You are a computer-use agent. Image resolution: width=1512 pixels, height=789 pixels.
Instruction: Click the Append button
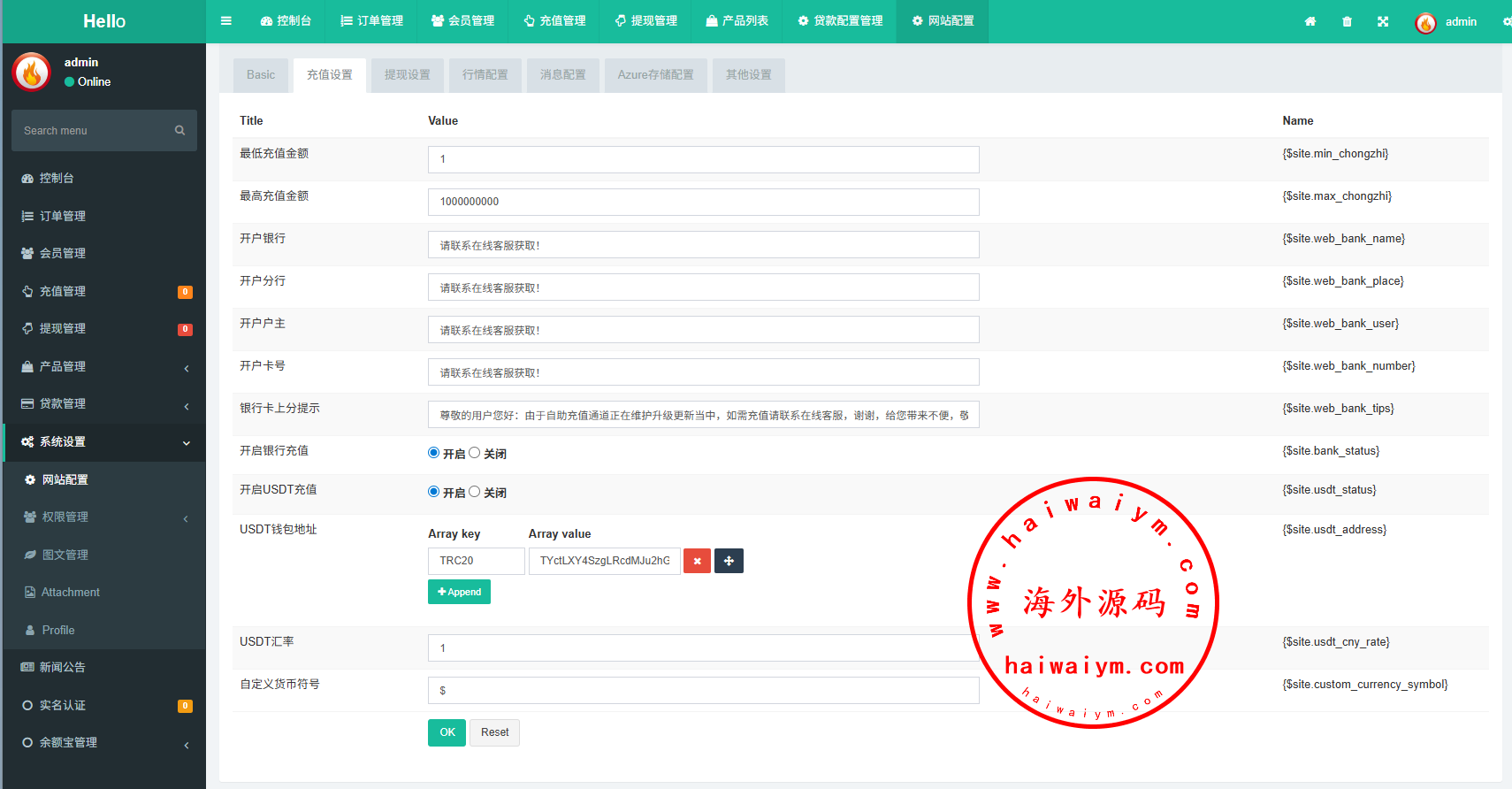coord(459,592)
